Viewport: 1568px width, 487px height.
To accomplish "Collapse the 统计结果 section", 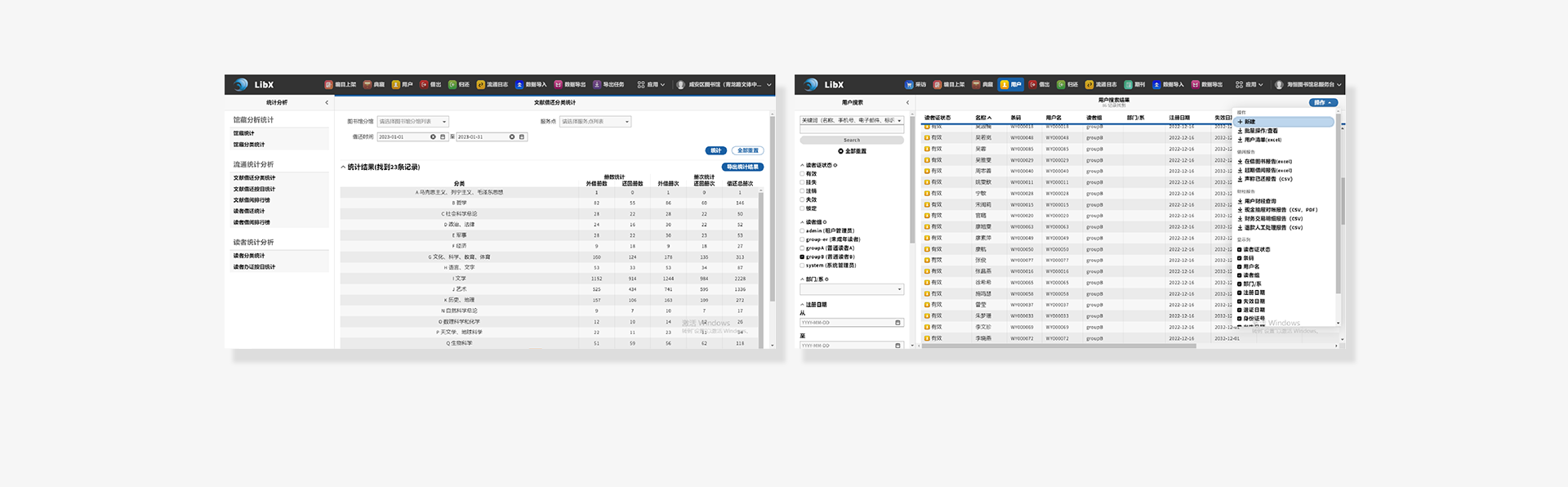I will 343,168.
